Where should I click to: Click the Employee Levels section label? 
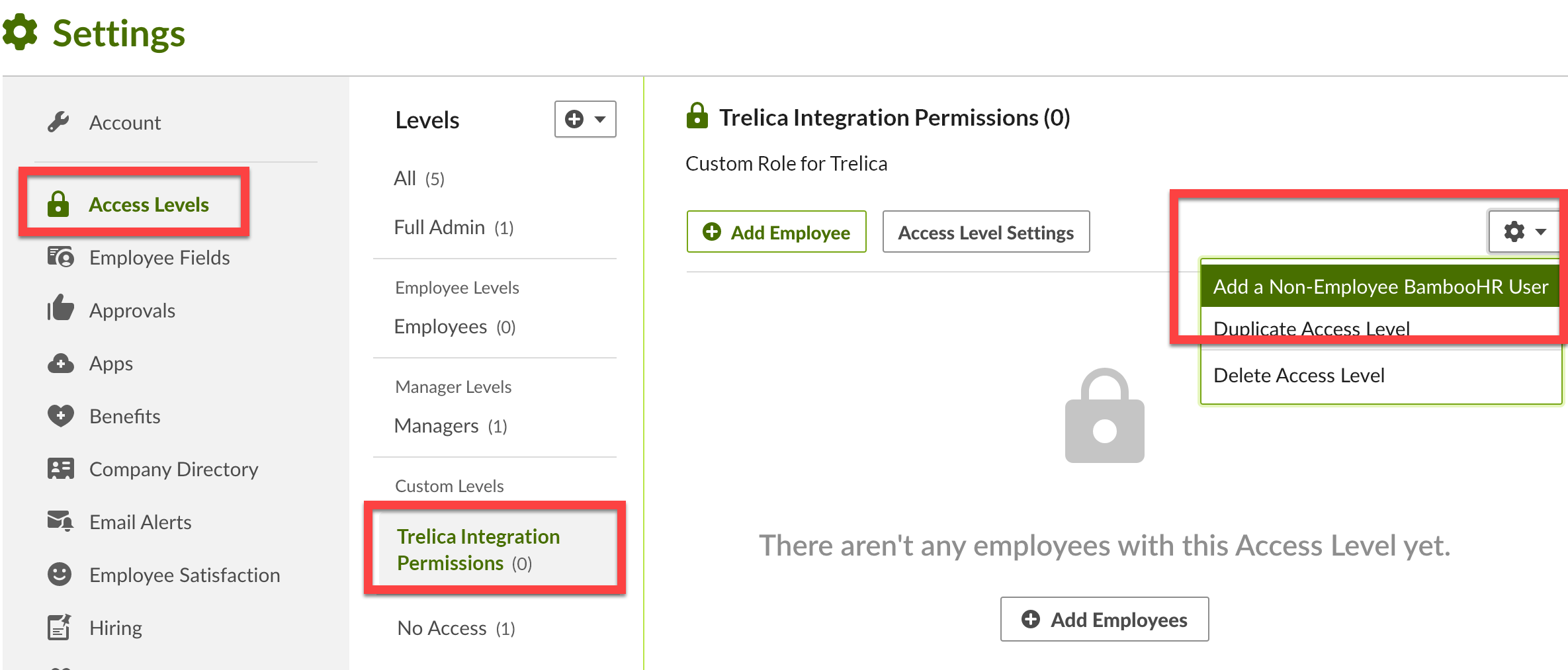pos(457,287)
